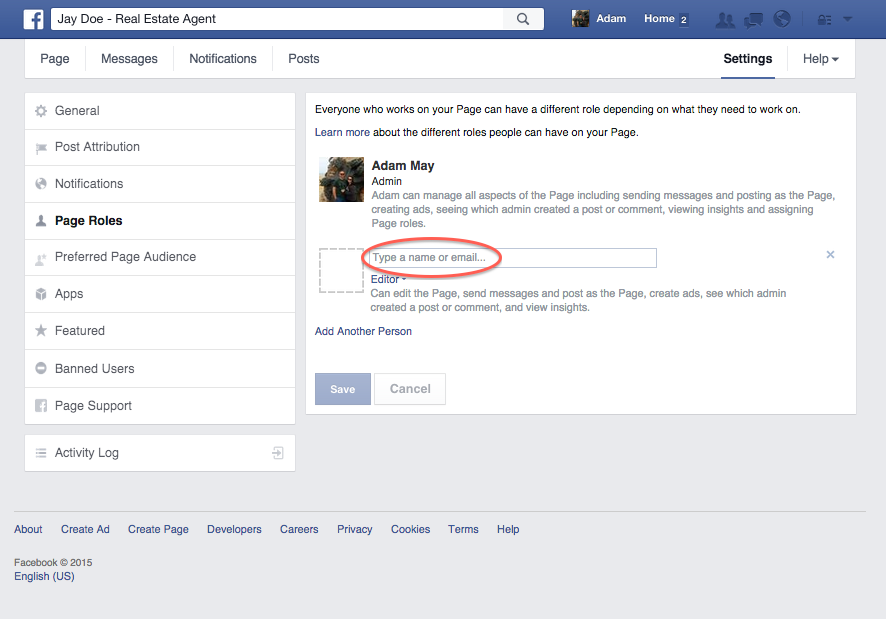
Task: Open Page Support settings
Action: tap(160, 406)
